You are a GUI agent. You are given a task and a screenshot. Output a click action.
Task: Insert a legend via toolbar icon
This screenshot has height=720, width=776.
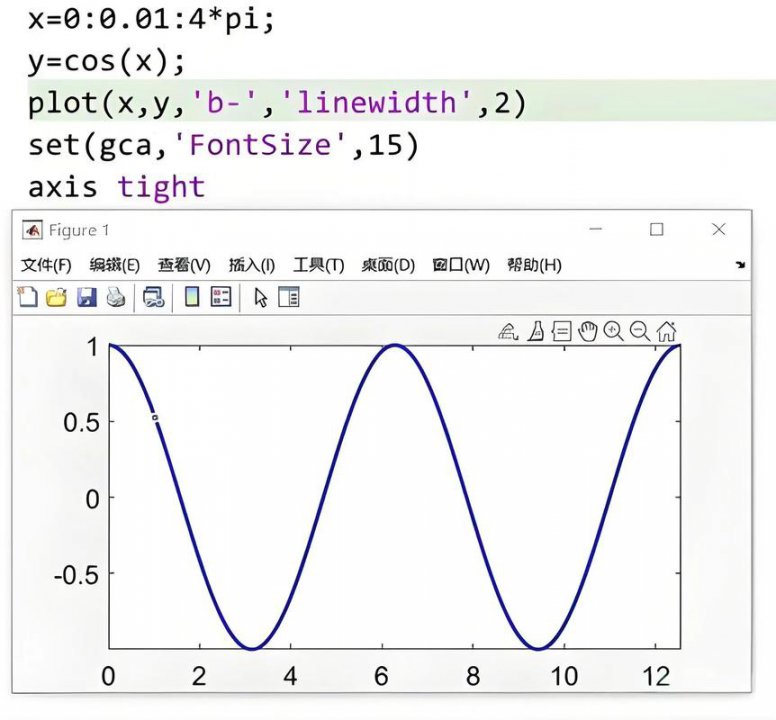pyautogui.click(x=221, y=297)
